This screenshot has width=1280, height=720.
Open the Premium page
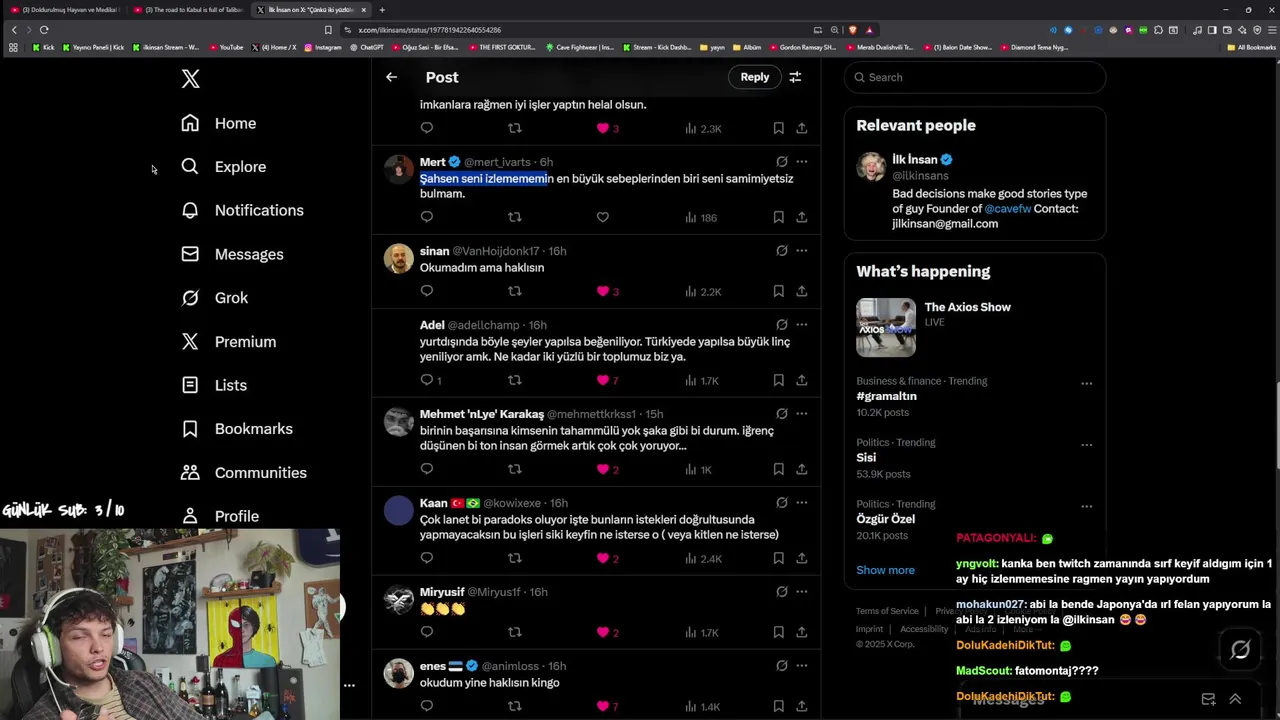[x=228, y=342]
